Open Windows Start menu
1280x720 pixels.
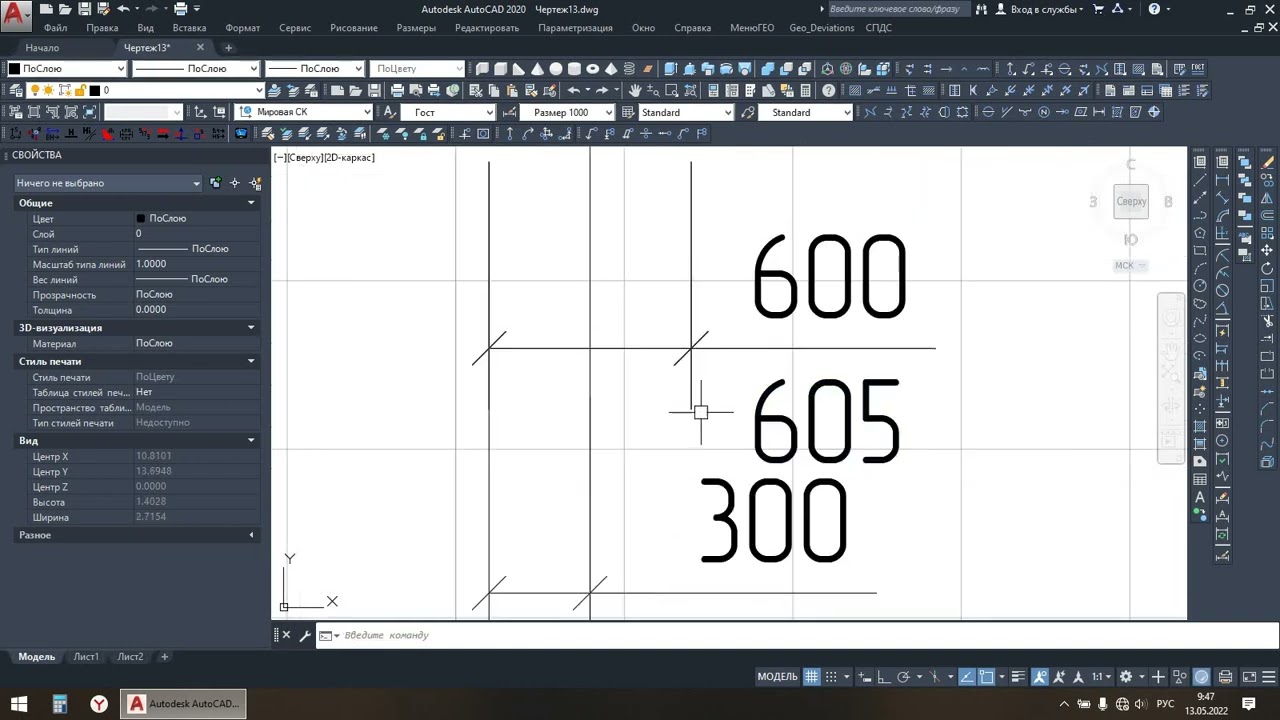coord(19,704)
